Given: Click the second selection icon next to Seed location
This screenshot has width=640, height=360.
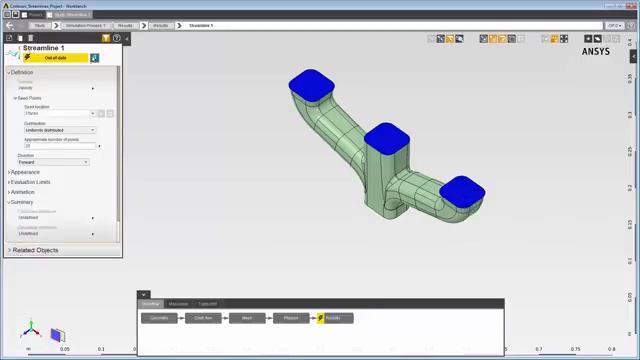Looking at the screenshot, I should [110, 113].
